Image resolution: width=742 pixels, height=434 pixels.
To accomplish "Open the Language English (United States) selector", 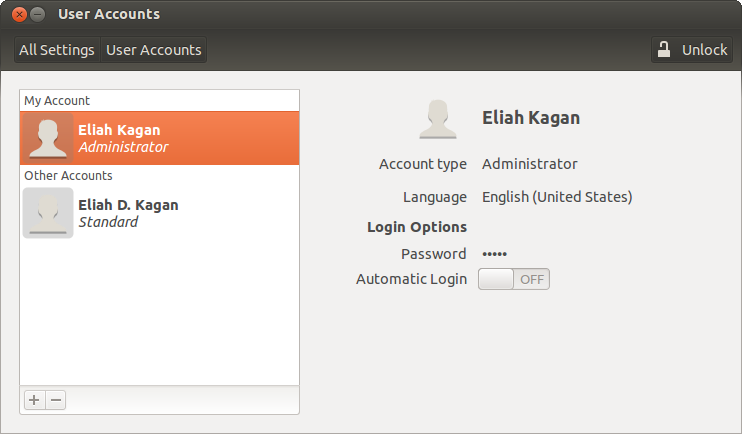I will [x=556, y=197].
